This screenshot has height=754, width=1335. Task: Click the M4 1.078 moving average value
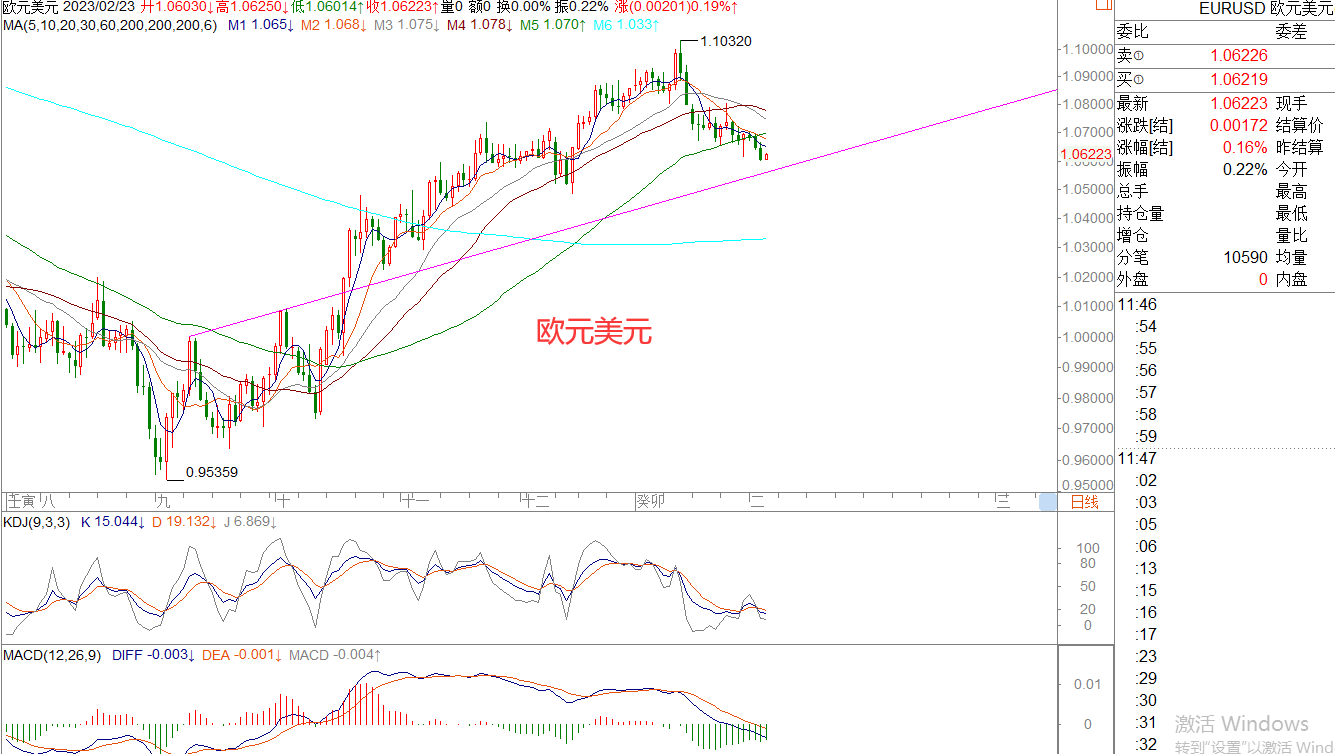click(479, 24)
